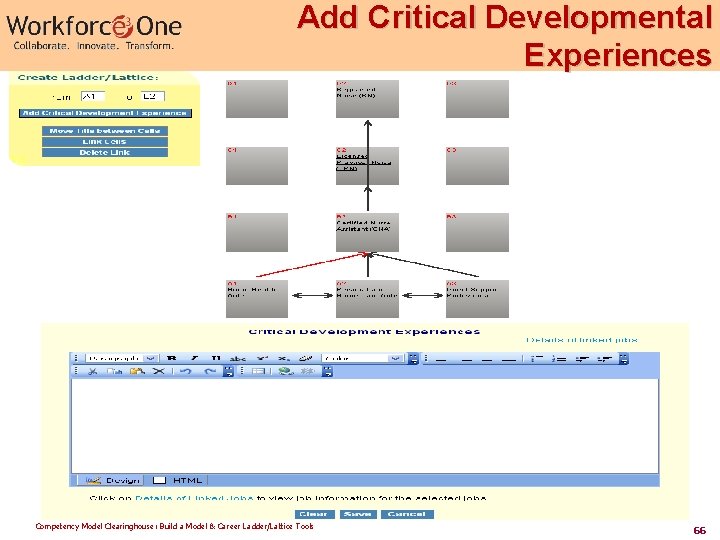Viewport: 720px width, 540px height.
Task: Select the D2 Registered Nurse cell
Action: [x=367, y=99]
